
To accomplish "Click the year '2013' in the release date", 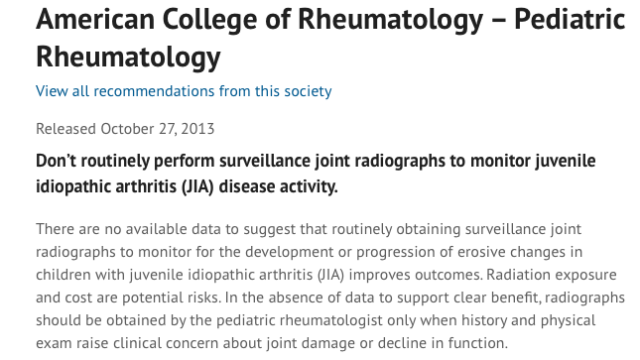I will click(x=198, y=129).
